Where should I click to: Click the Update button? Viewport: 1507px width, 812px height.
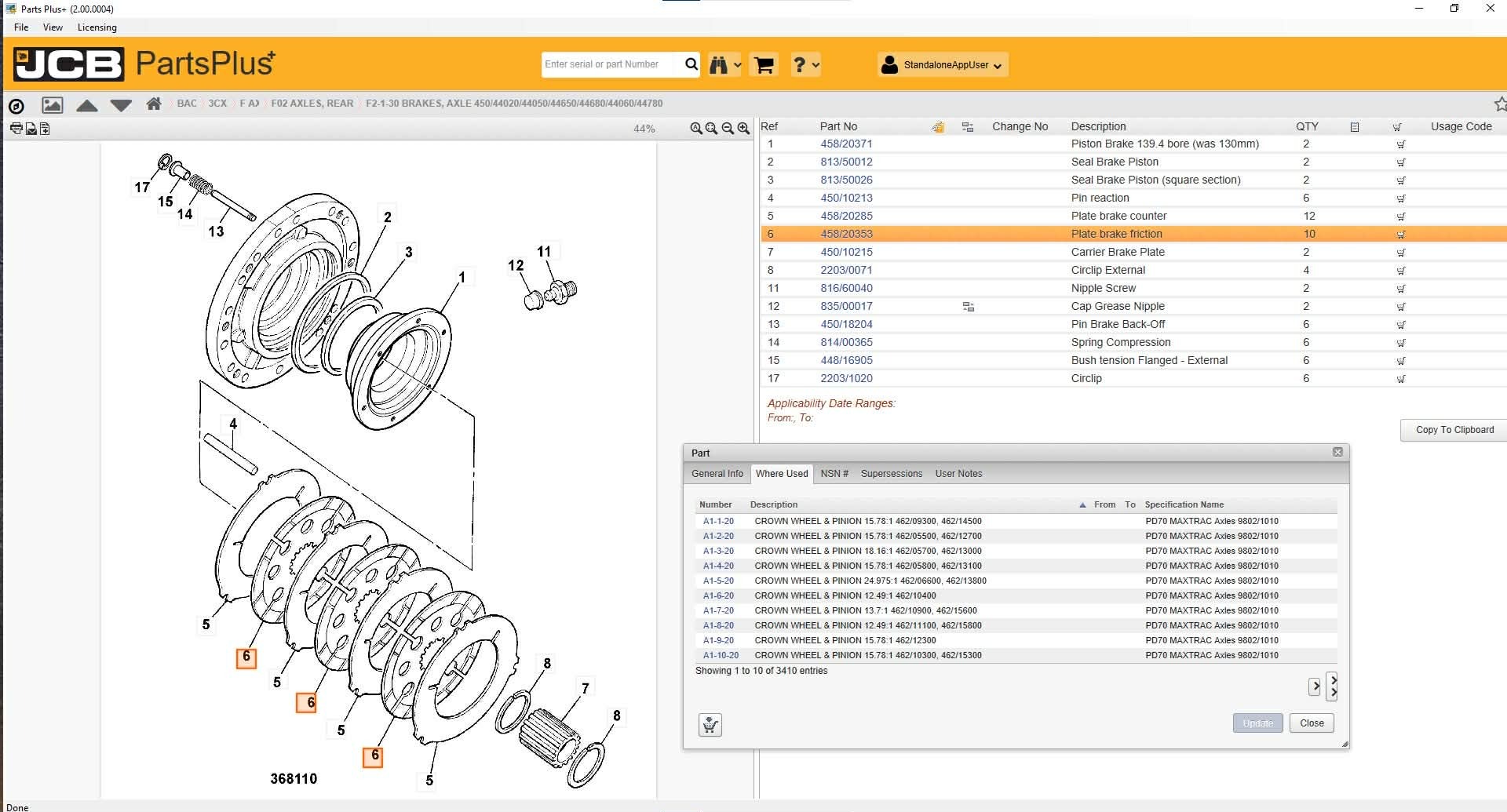(1257, 723)
